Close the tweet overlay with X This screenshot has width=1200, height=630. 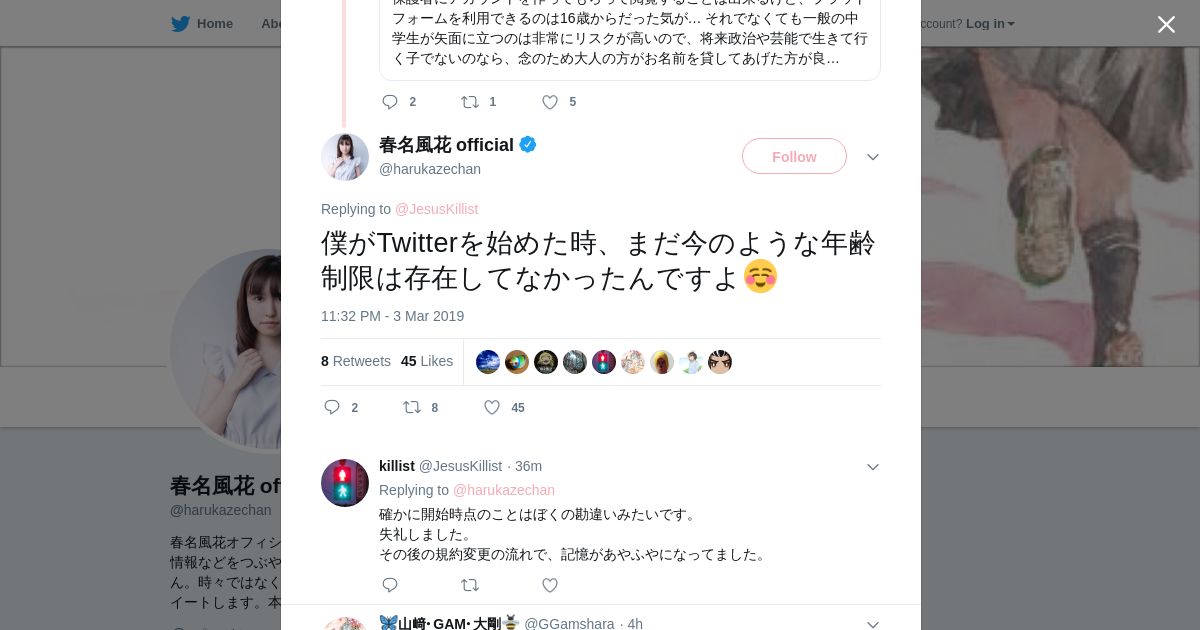click(1166, 25)
